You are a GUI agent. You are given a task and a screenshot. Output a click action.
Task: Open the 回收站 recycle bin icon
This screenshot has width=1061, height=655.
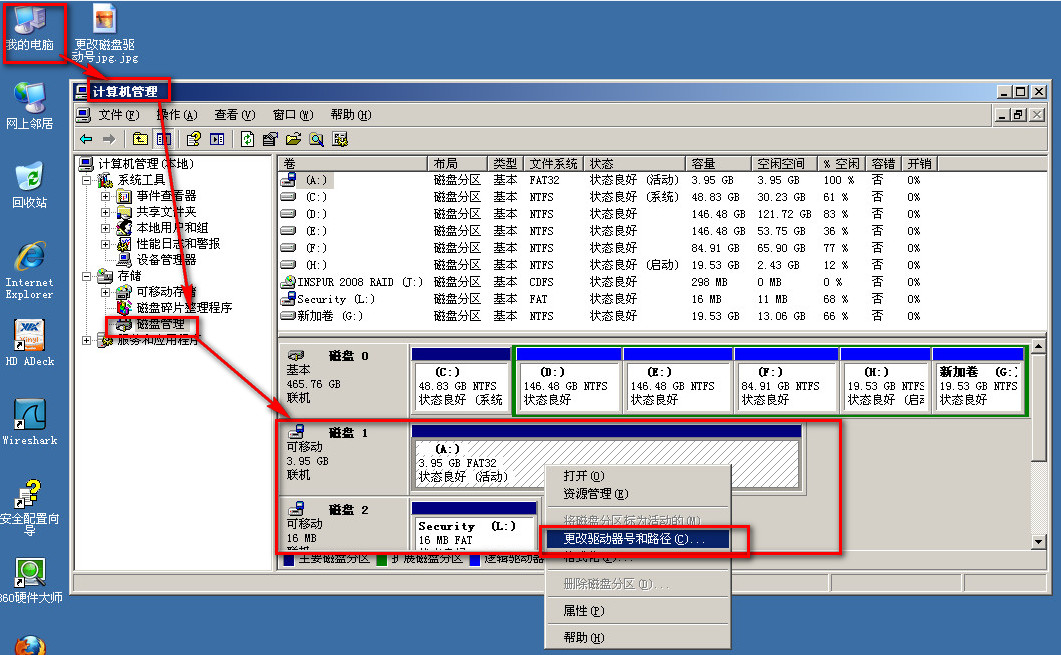click(29, 185)
